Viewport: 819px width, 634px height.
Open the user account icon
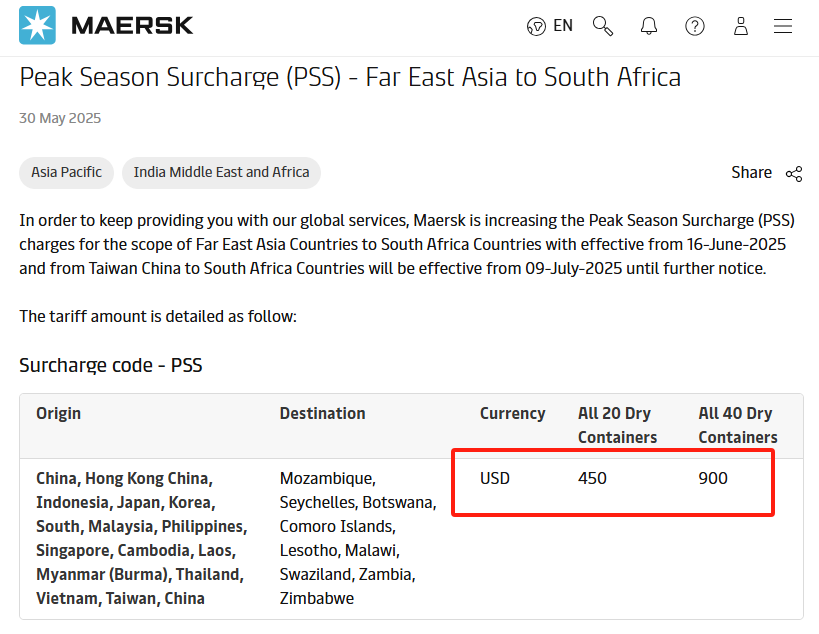741,26
